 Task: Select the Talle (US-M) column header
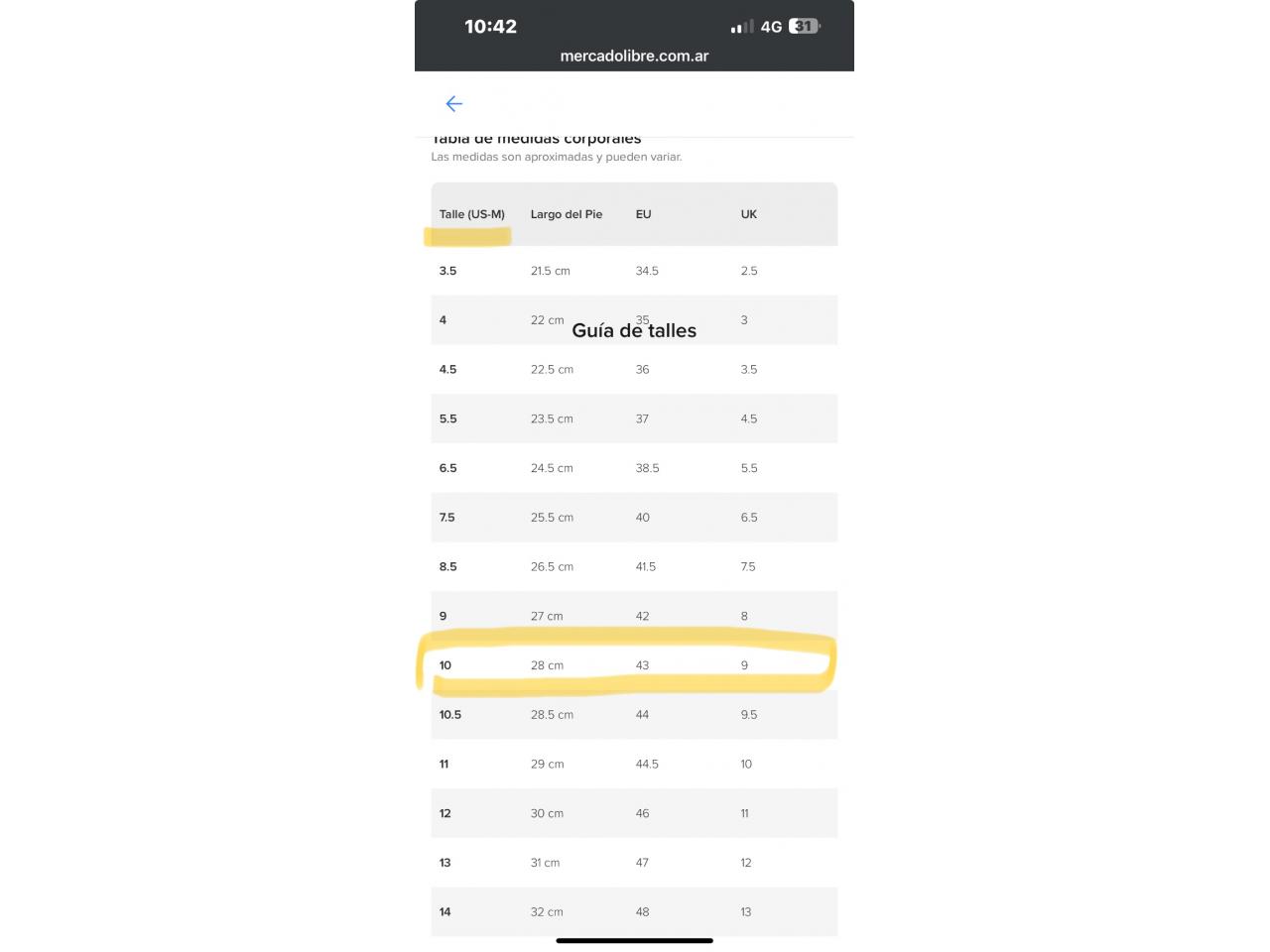click(x=472, y=214)
